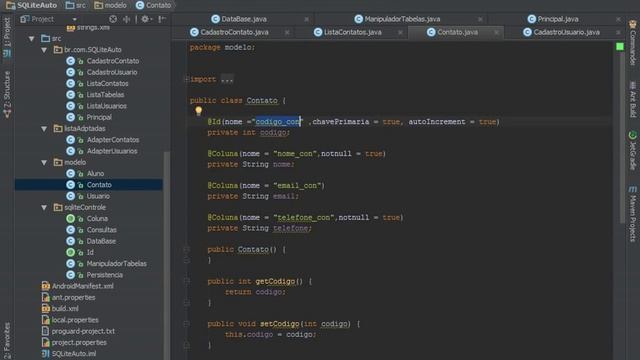Click the proguard-project.txt file icon
Image resolution: width=640 pixels, height=360 pixels.
(x=46, y=331)
